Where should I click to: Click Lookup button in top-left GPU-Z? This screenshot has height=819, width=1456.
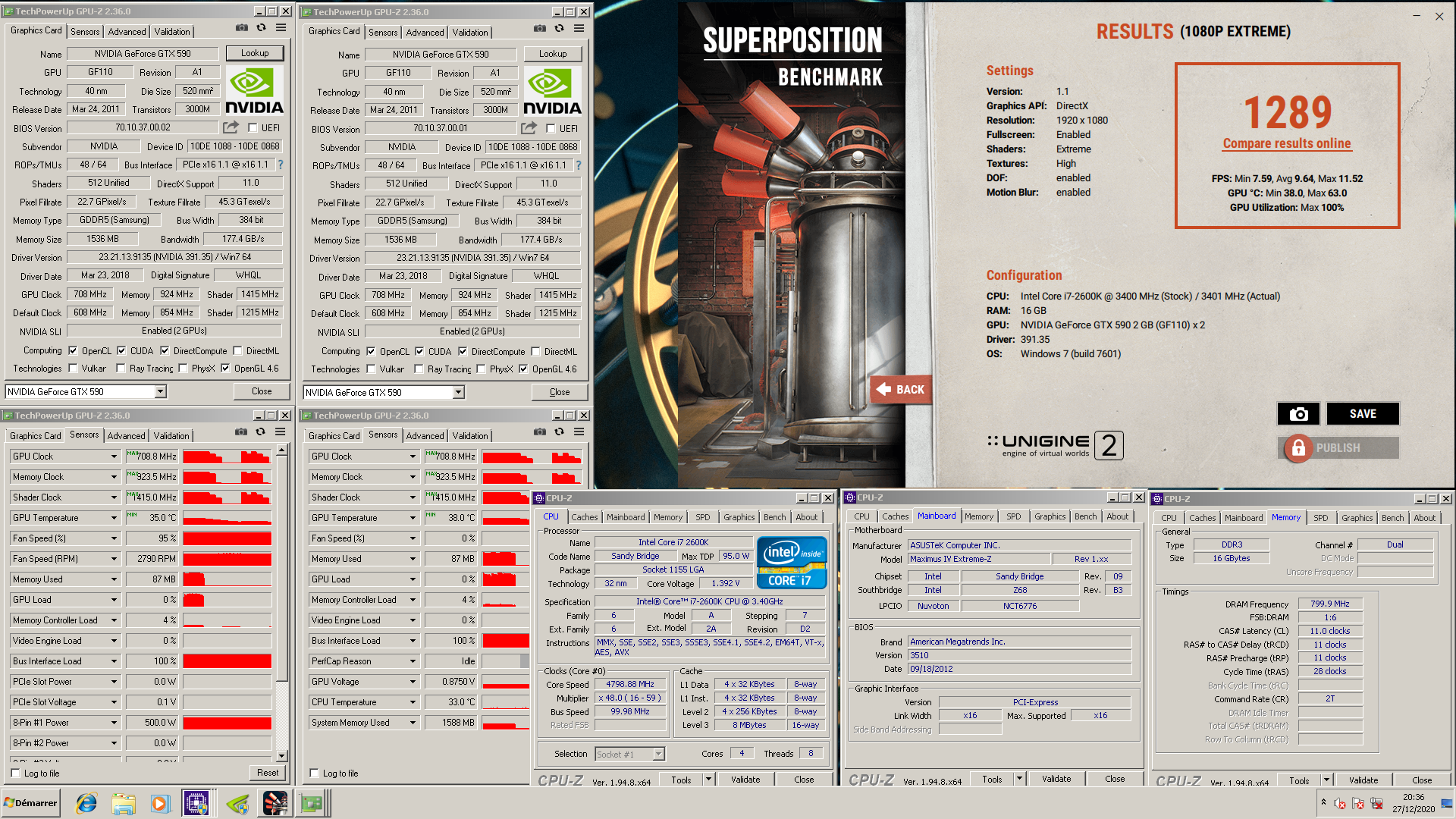(x=255, y=53)
